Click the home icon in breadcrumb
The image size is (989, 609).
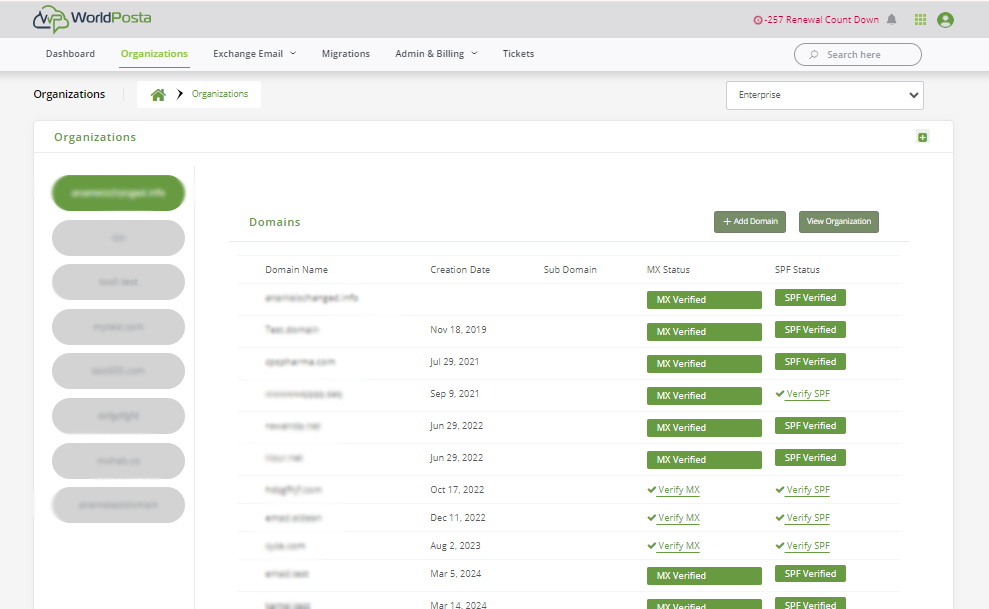158,95
